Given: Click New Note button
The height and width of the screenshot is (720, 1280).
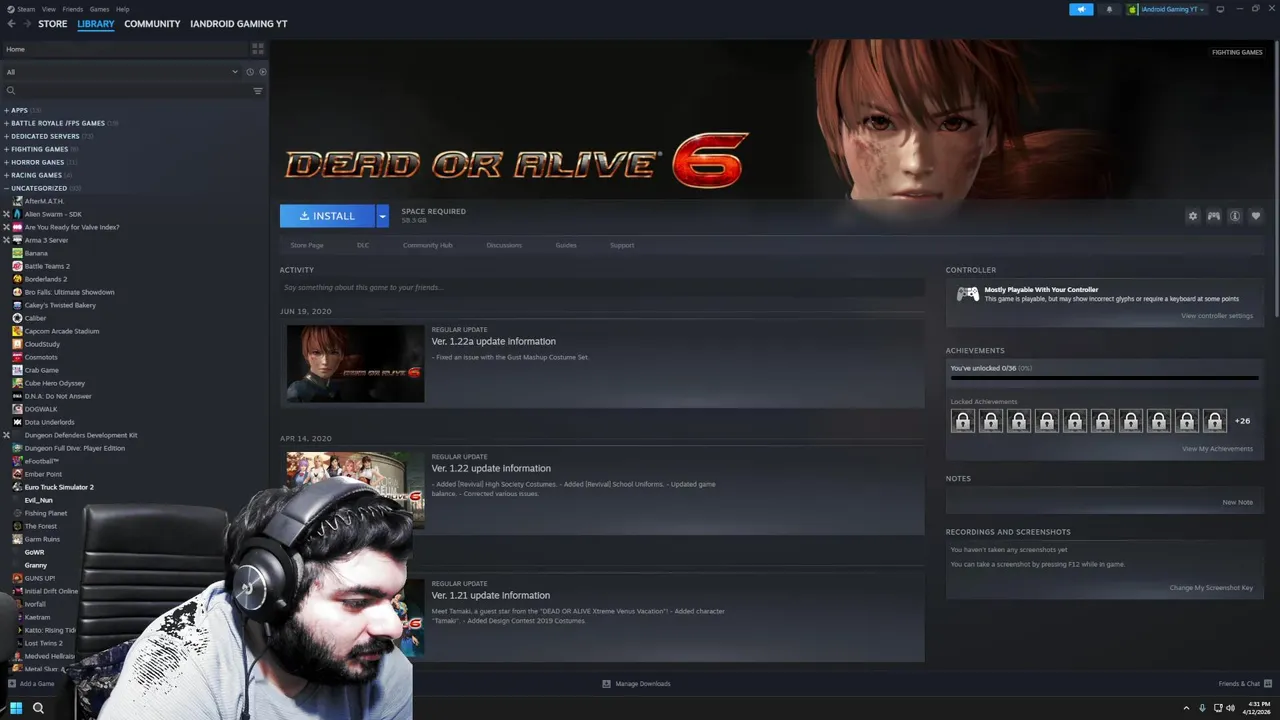Looking at the screenshot, I should click(x=1237, y=502).
